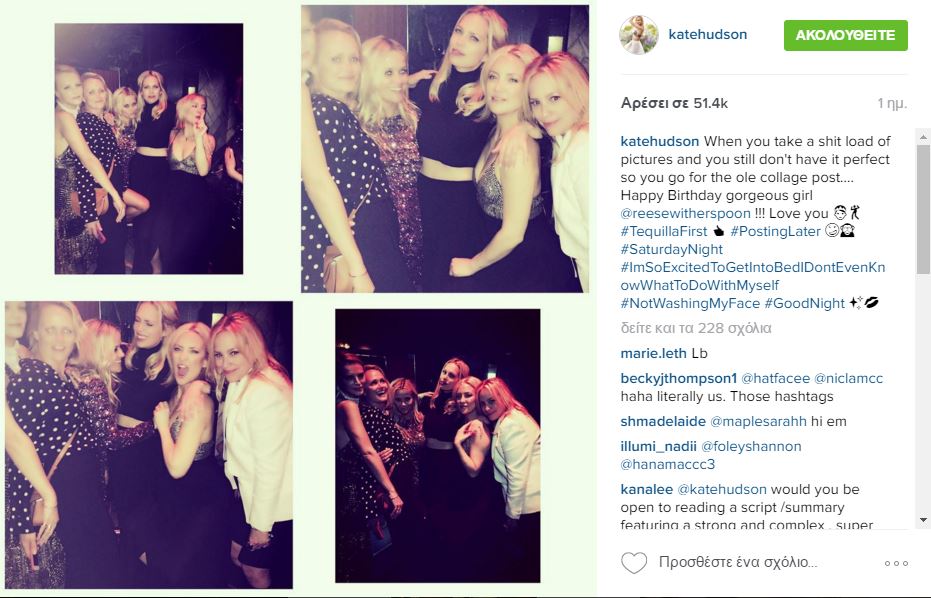The image size is (931, 598).
Task: Open marie.leth commenter profile
Action: tap(653, 353)
